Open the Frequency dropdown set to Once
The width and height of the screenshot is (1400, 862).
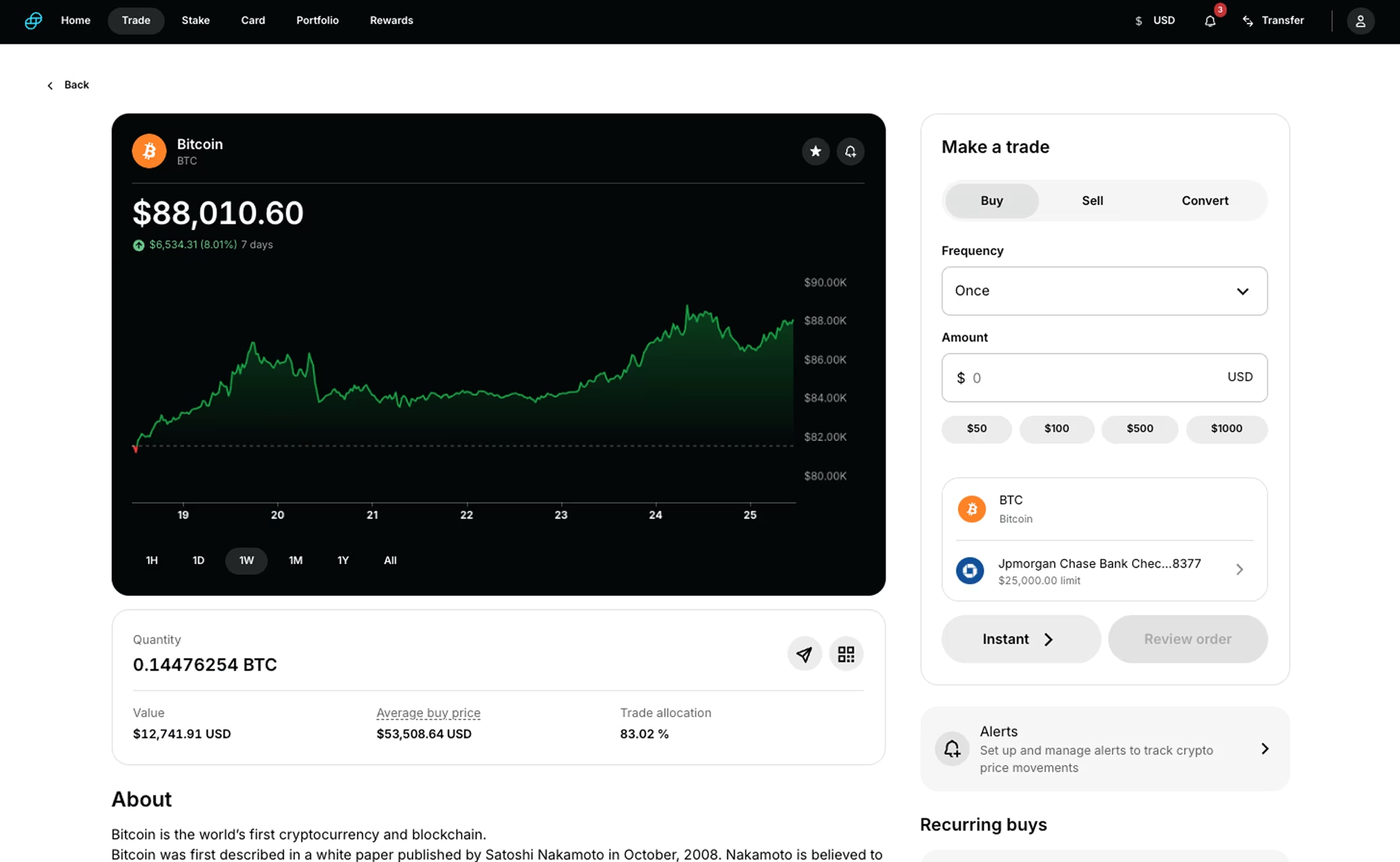[x=1104, y=291]
